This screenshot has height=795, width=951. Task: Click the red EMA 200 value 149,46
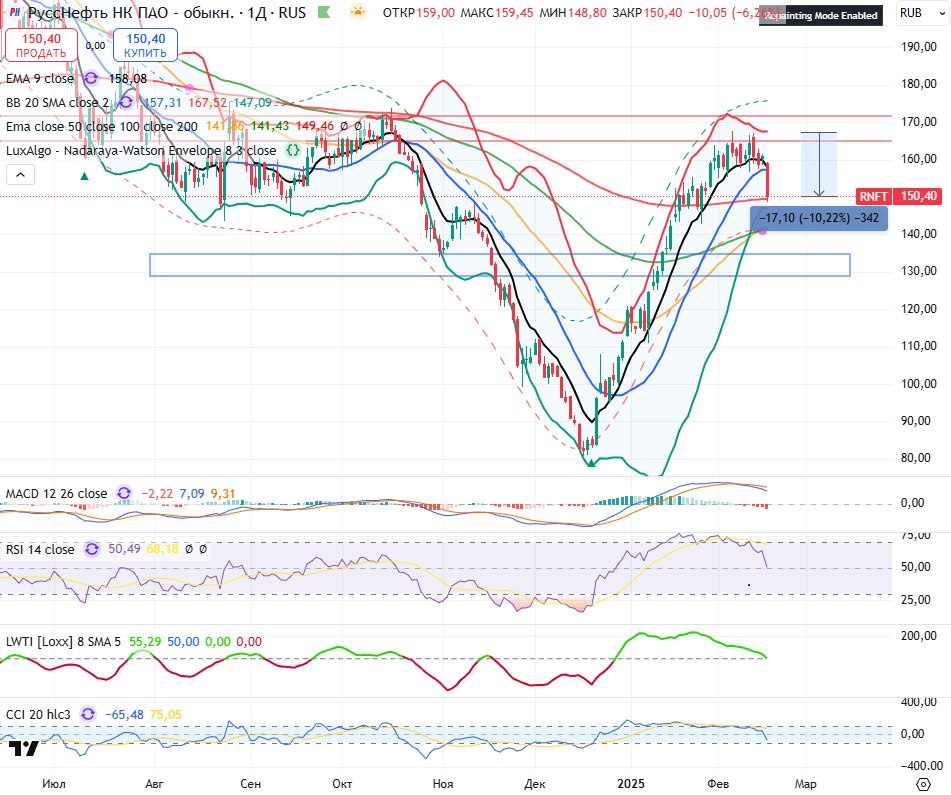coord(315,127)
